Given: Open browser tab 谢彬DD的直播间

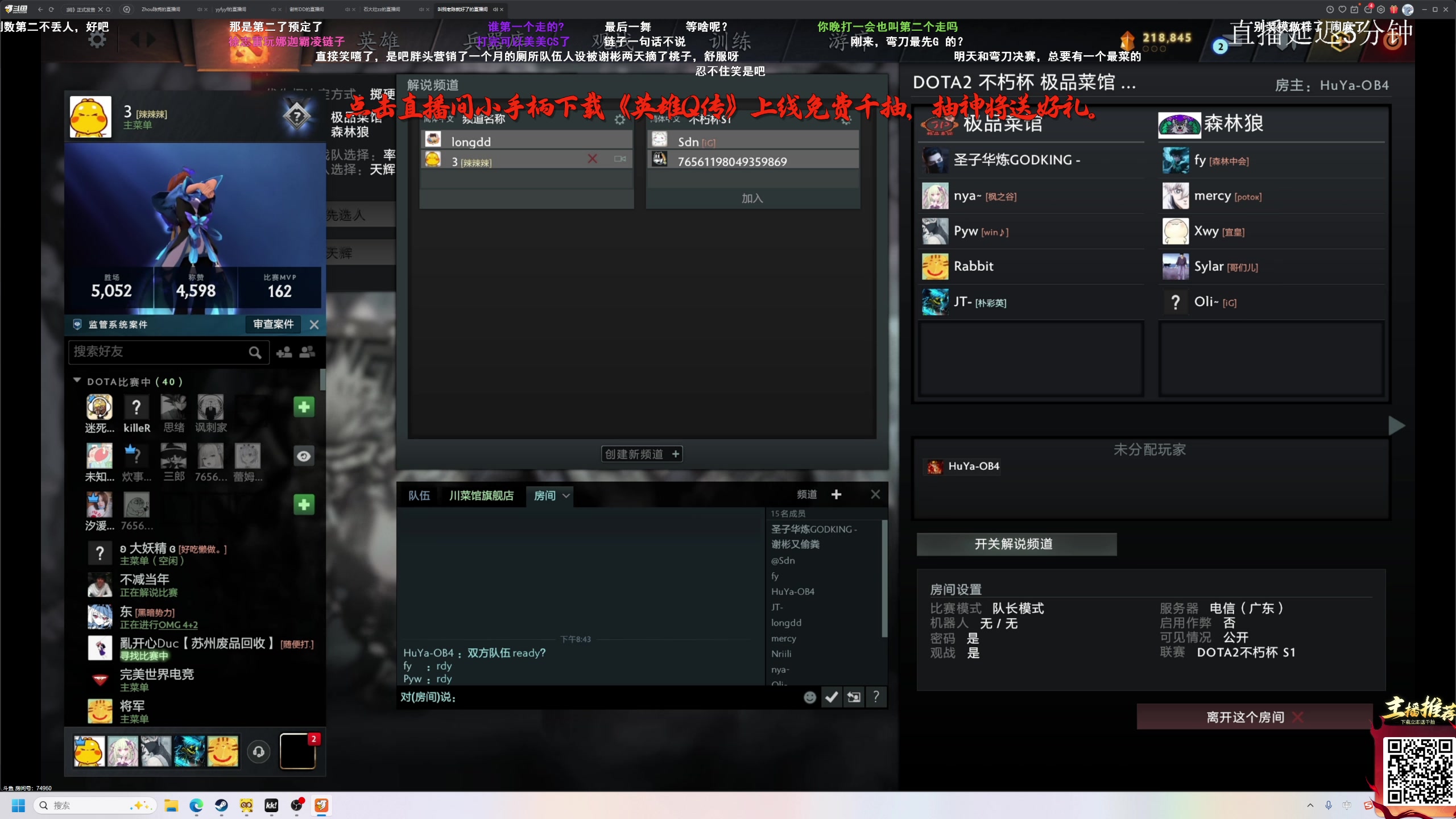Looking at the screenshot, I should [307, 10].
